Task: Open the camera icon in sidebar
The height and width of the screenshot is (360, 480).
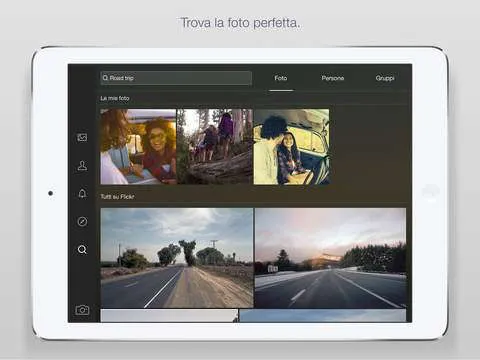Action: [x=82, y=310]
